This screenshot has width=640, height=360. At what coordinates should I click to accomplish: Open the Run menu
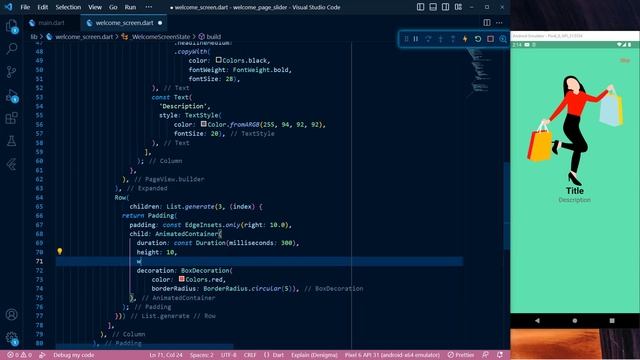tap(130, 7)
